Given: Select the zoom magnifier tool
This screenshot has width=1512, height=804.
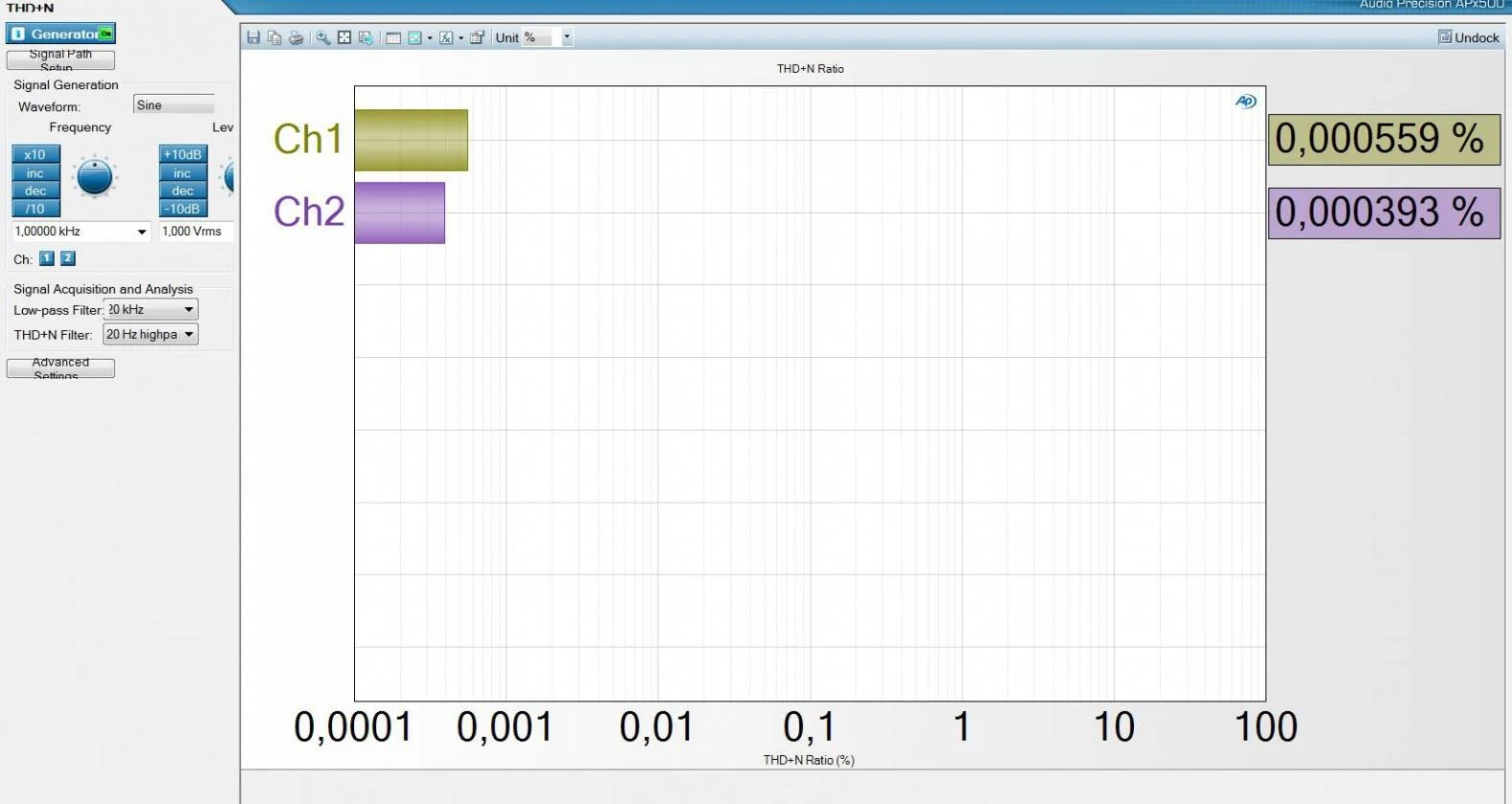Looking at the screenshot, I should [x=323, y=38].
